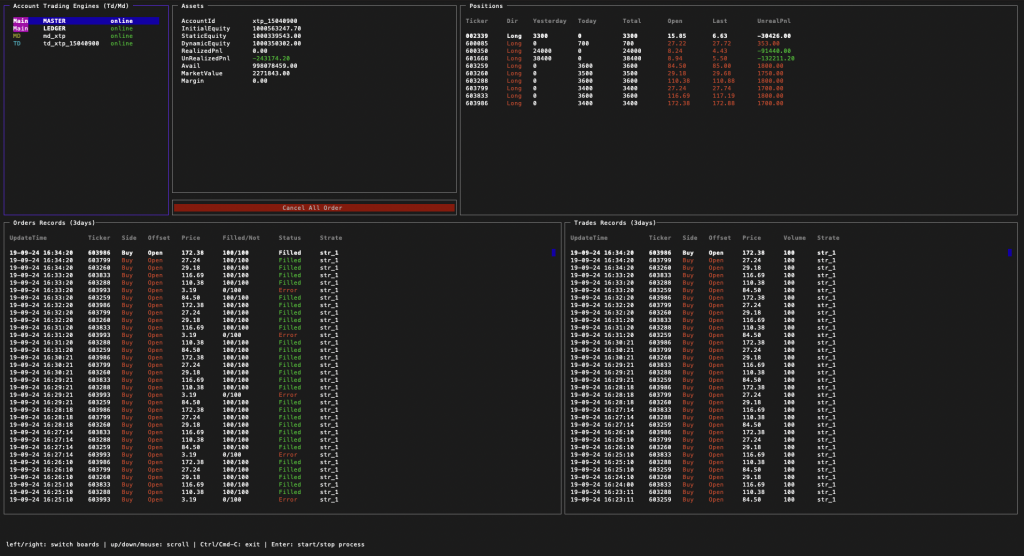This screenshot has height=556, width=1024.
Task: Select the MASTER engine row
Action: (x=86, y=21)
